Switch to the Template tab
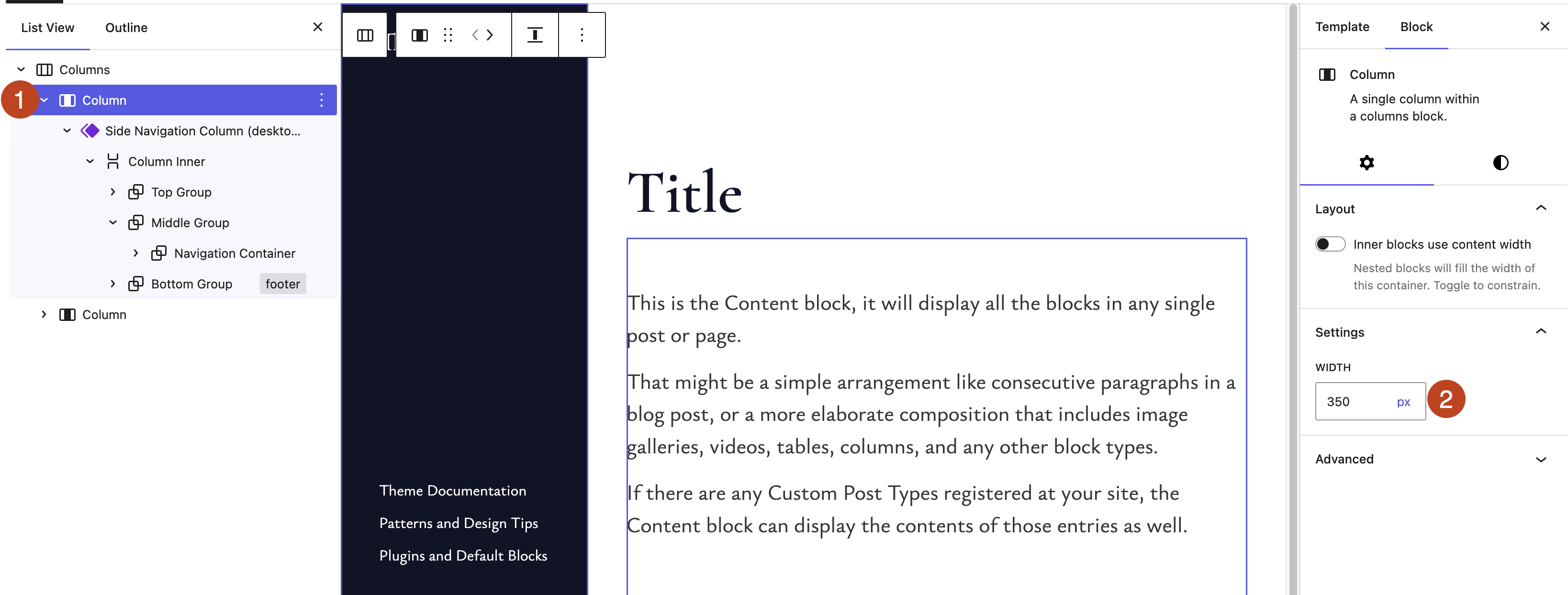This screenshot has height=595, width=1568. click(1342, 27)
